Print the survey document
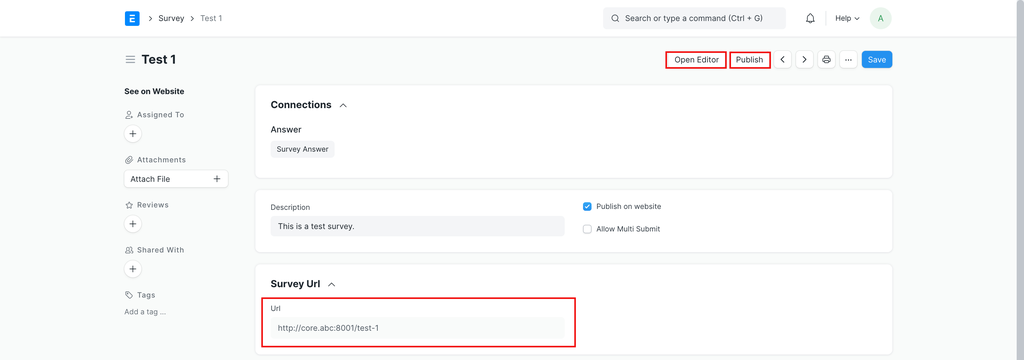This screenshot has width=1024, height=360. (826, 59)
